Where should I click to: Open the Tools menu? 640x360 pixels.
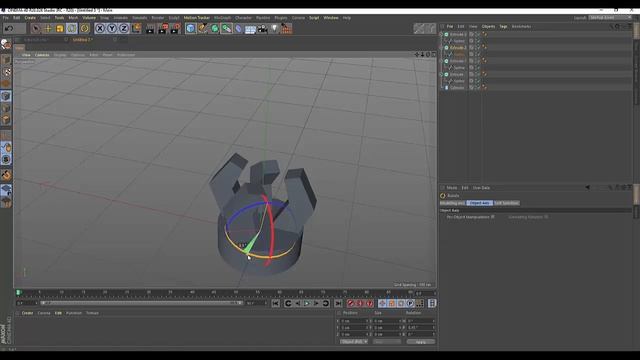click(x=59, y=18)
